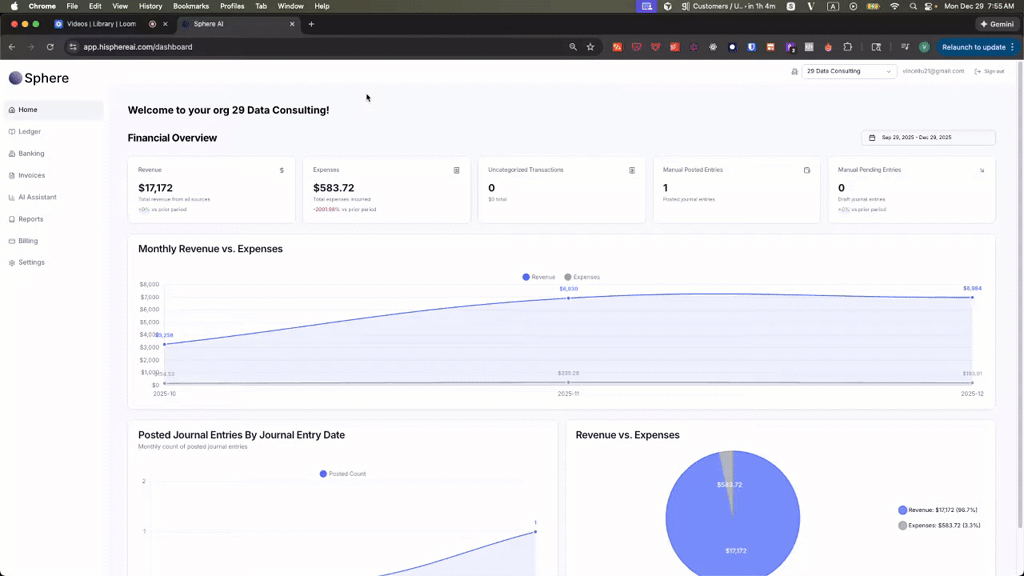Launch the AI Assistant from sidebar
The image size is (1024, 576).
pos(37,197)
